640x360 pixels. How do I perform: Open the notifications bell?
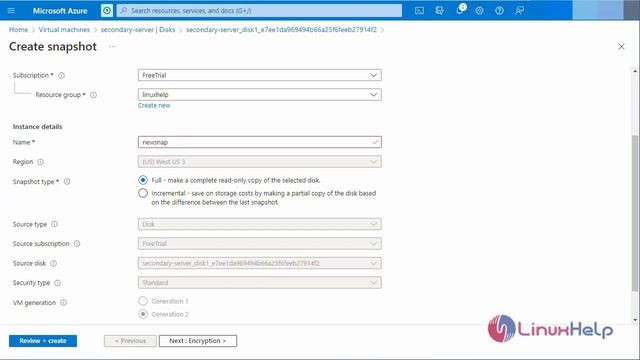coord(460,10)
